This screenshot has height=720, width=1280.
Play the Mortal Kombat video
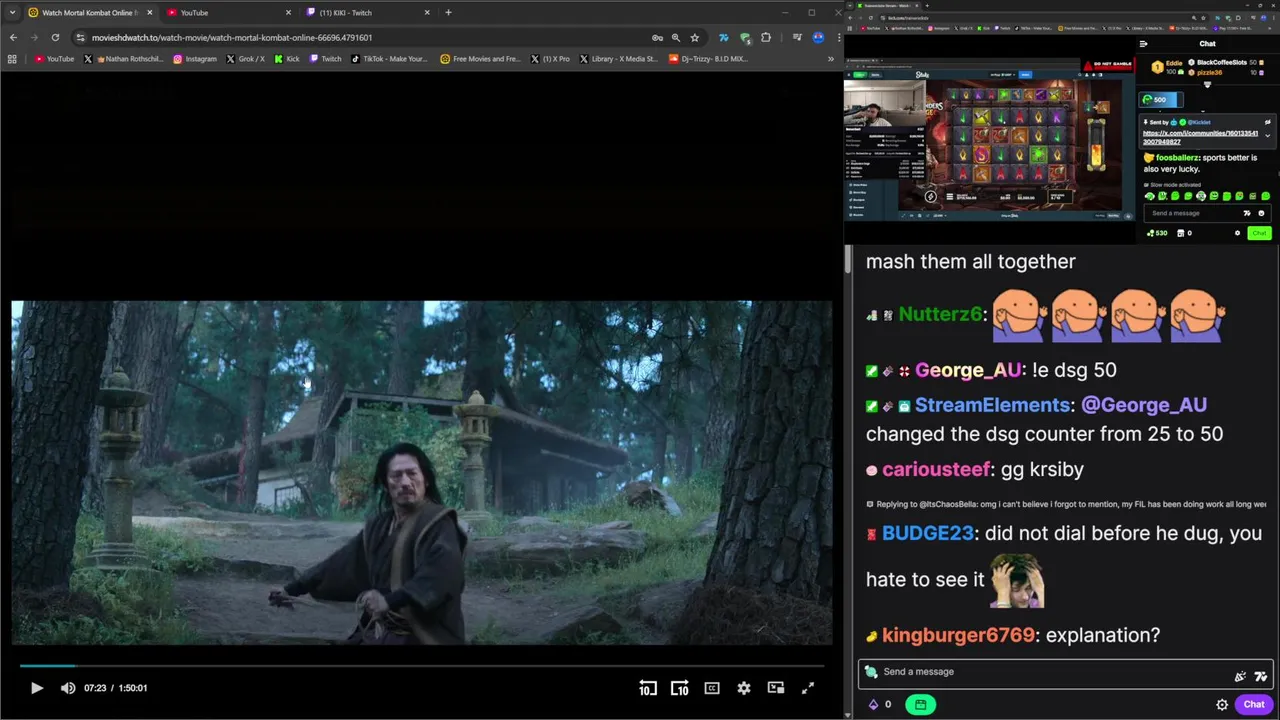pos(37,688)
